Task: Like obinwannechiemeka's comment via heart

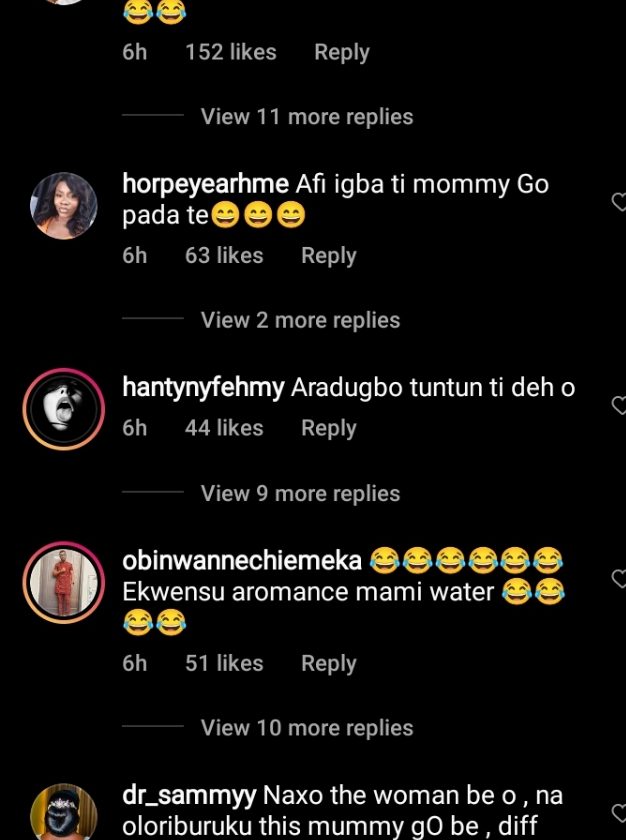Action: [618, 579]
